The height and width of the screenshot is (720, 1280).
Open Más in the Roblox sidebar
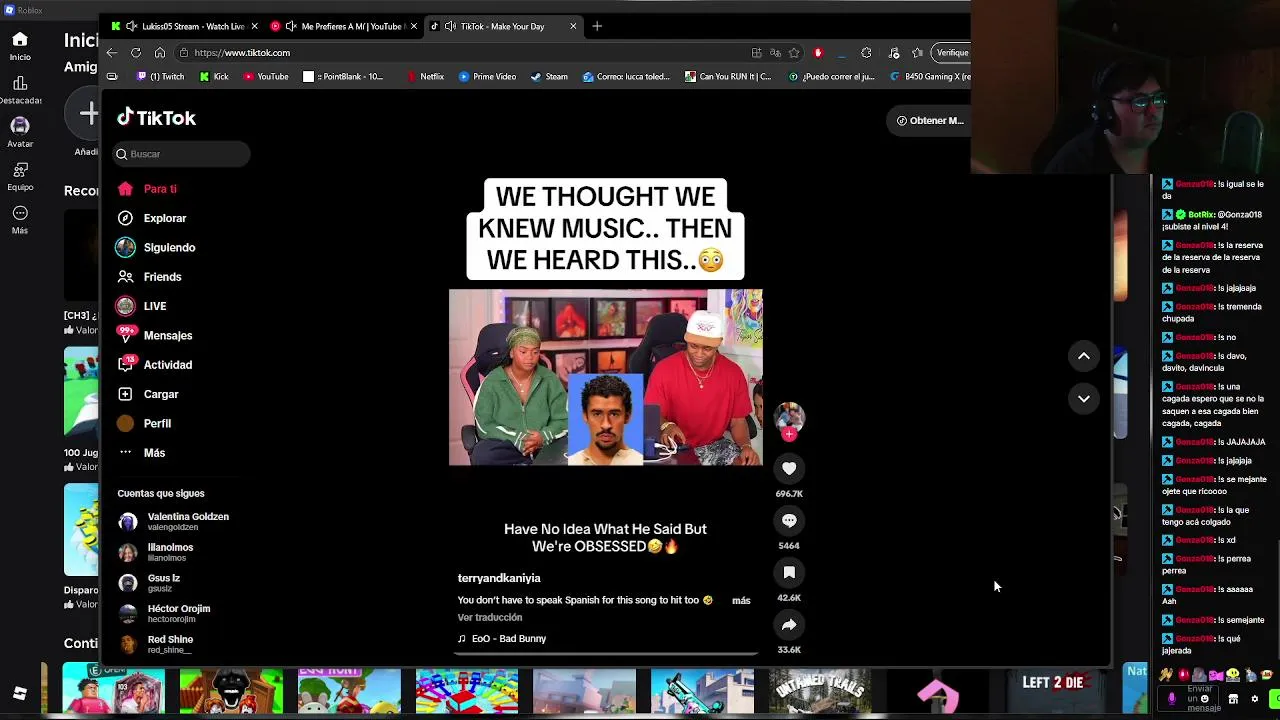20,220
